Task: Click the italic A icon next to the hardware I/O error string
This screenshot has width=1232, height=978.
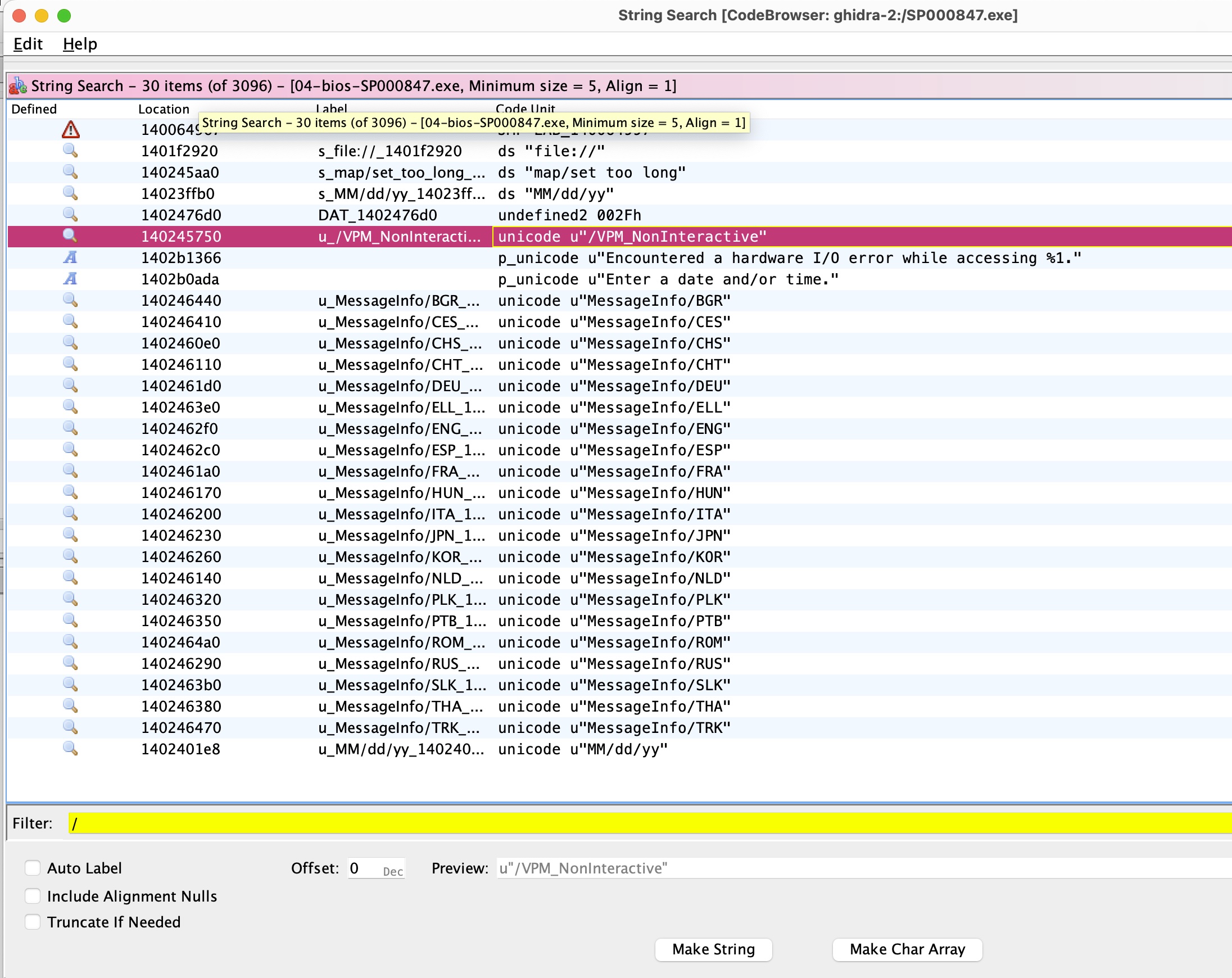Action: pos(70,258)
